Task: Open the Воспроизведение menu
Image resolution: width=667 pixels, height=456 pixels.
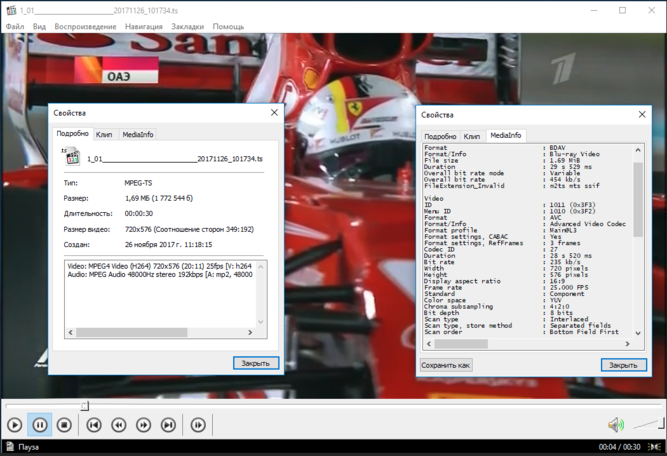Action: 85,26
